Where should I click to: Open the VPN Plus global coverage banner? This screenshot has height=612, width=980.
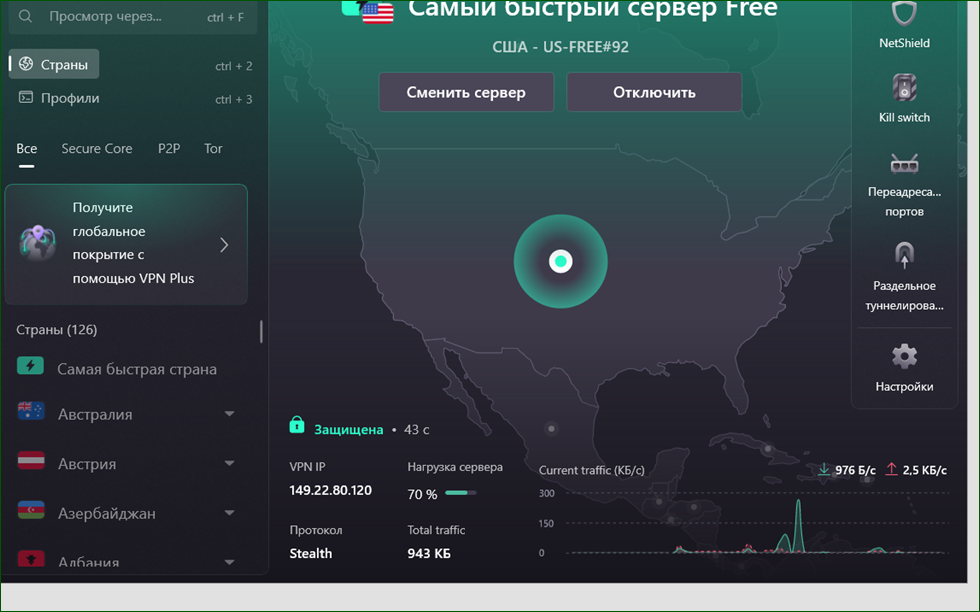pos(126,244)
